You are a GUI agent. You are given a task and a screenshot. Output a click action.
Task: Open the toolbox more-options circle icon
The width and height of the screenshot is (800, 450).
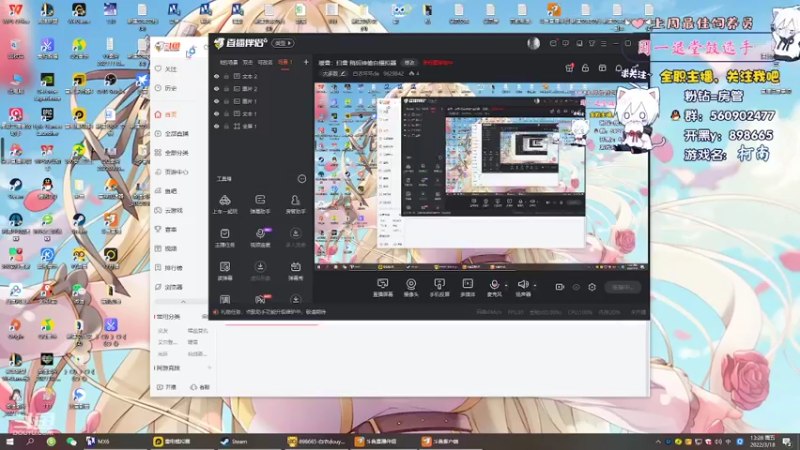(x=302, y=179)
